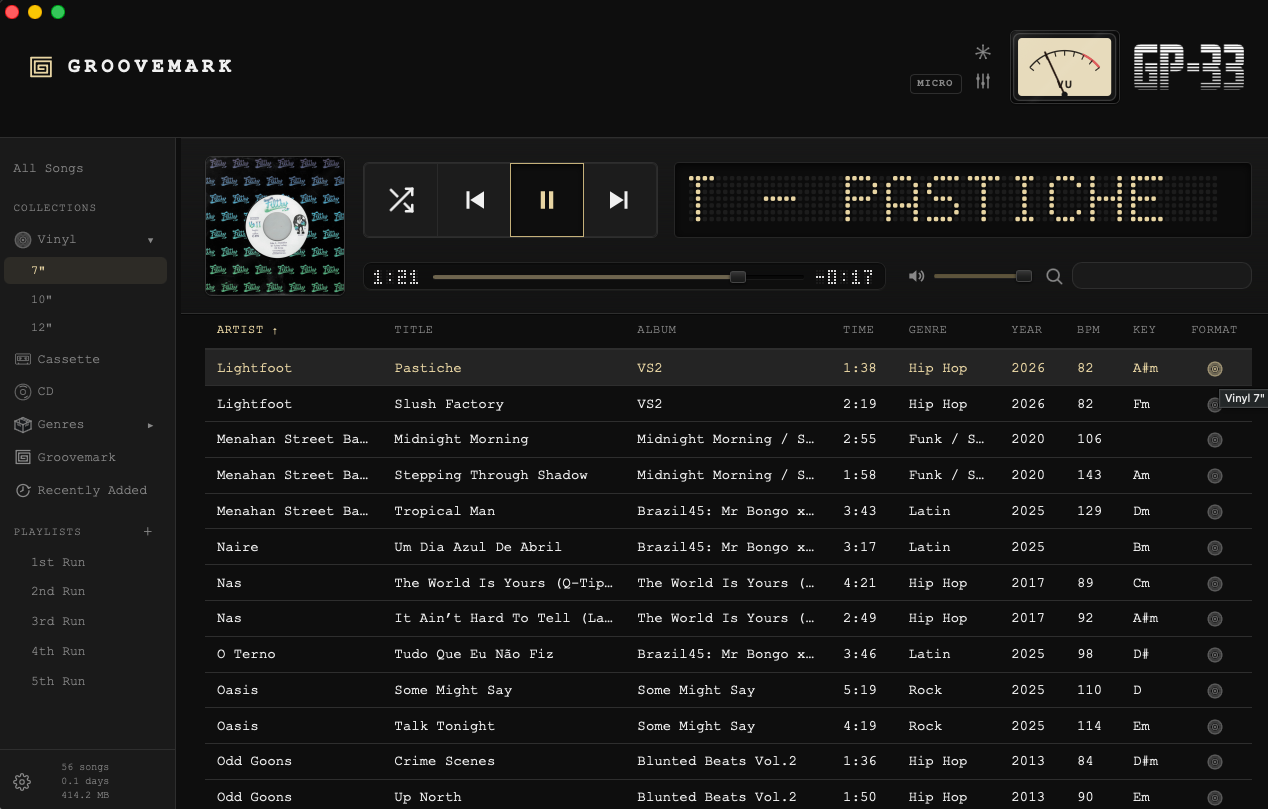This screenshot has width=1268, height=809.
Task: Click vinyl format icon in Some Might Say row
Action: pyautogui.click(x=1215, y=691)
